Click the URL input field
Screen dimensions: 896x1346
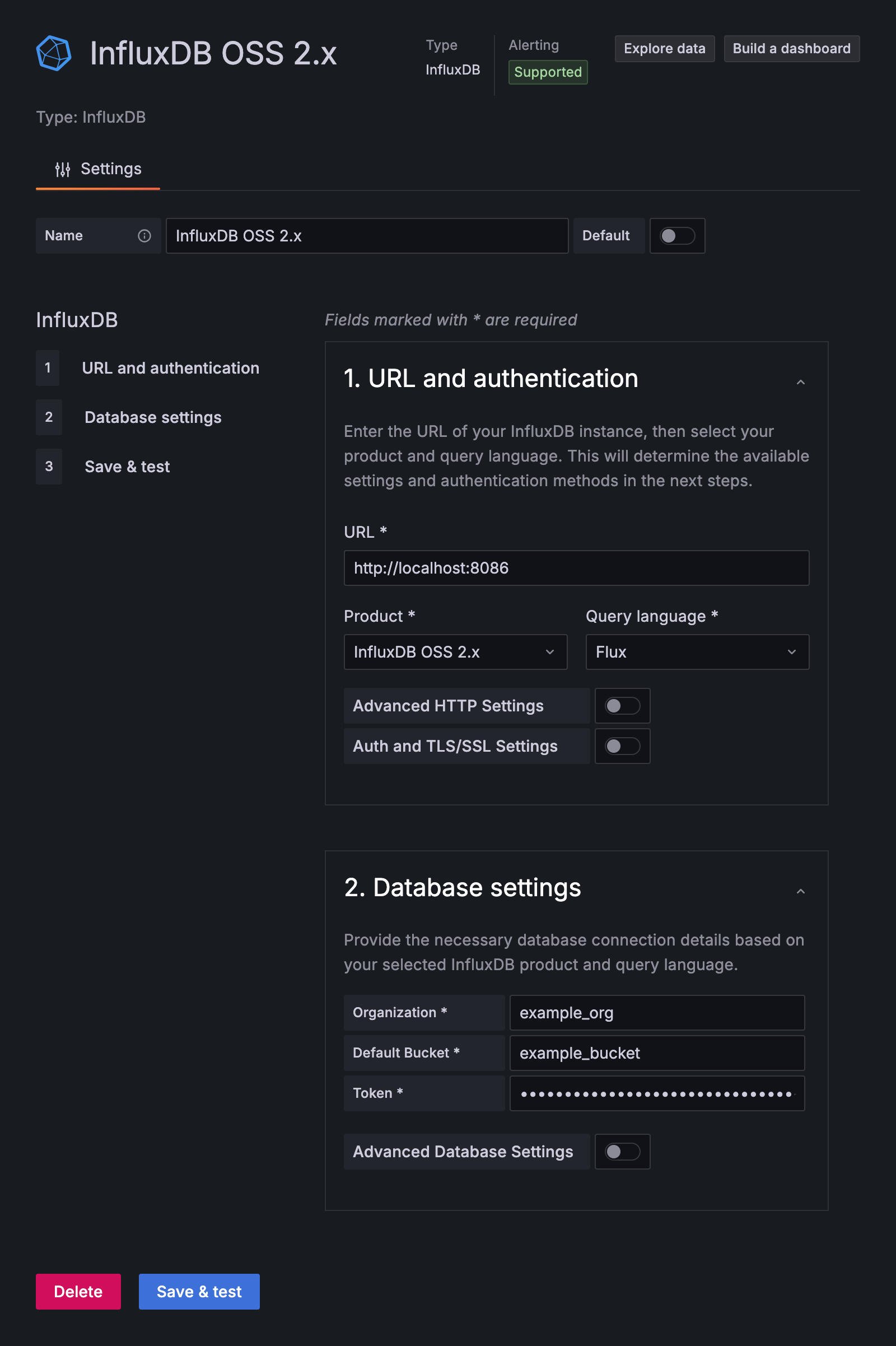tap(576, 567)
